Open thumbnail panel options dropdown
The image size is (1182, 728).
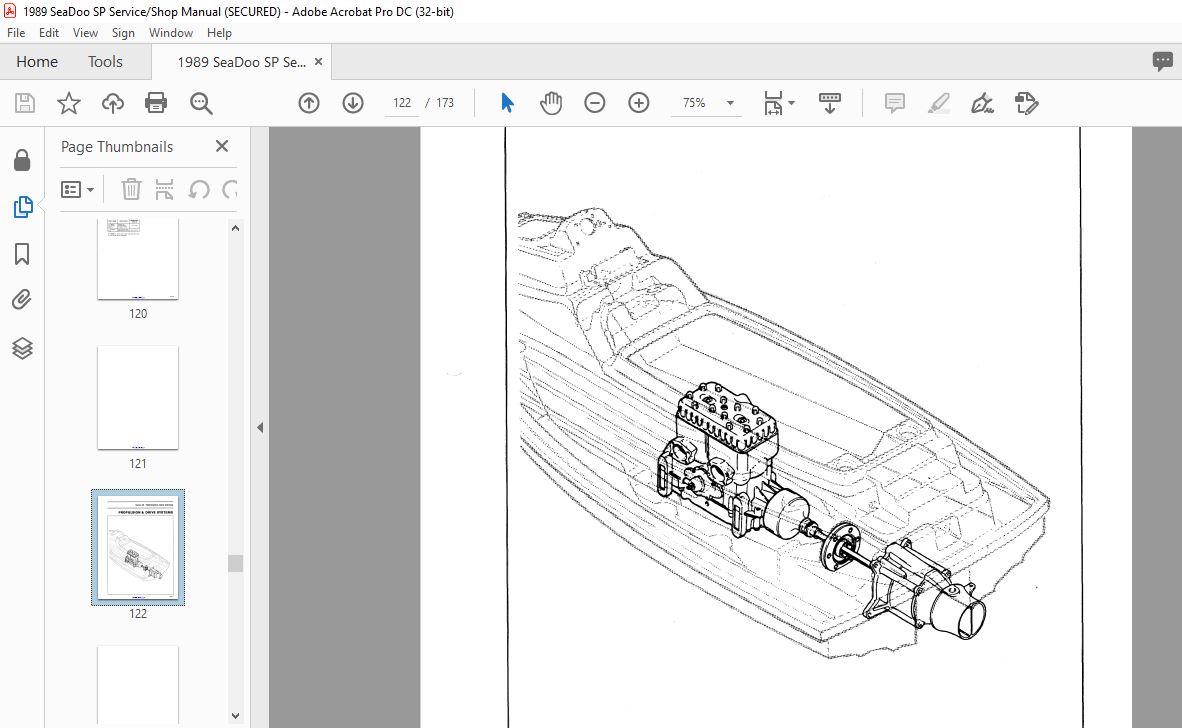point(77,189)
